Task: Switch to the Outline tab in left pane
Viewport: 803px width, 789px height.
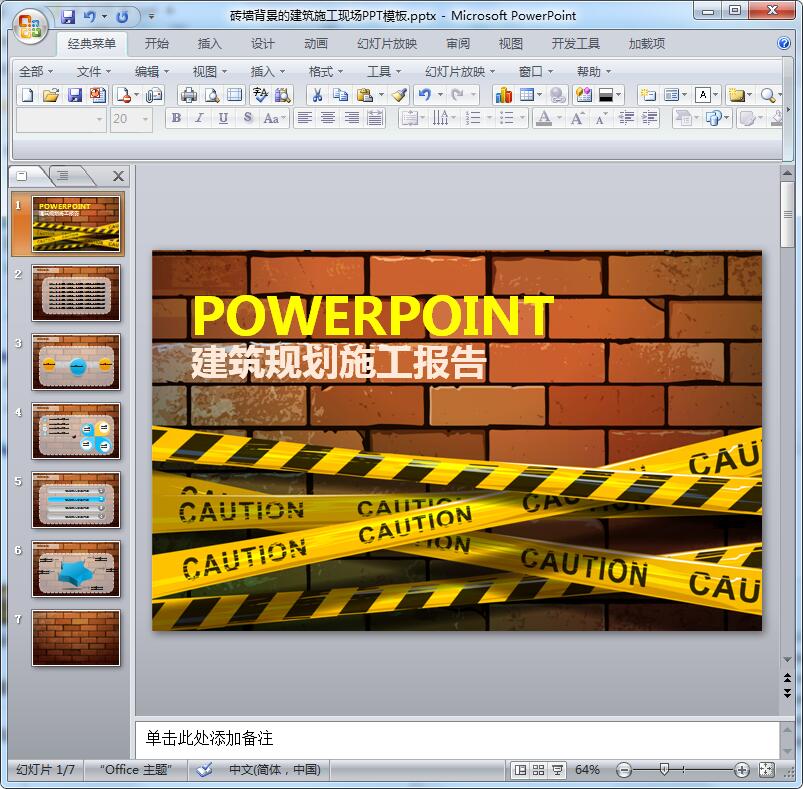Action: pos(64,176)
